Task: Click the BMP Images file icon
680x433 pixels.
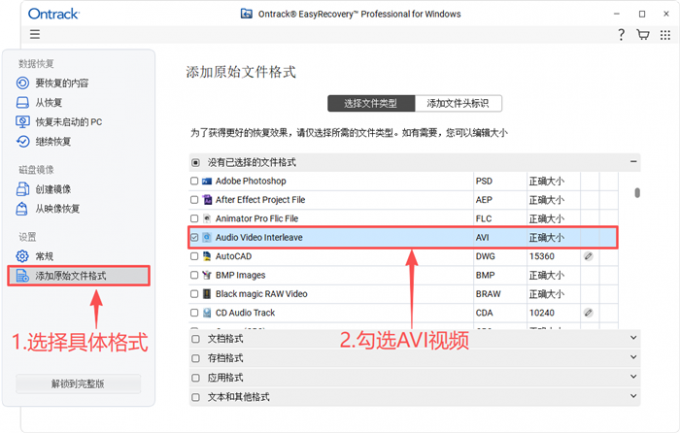Action: coord(207,275)
